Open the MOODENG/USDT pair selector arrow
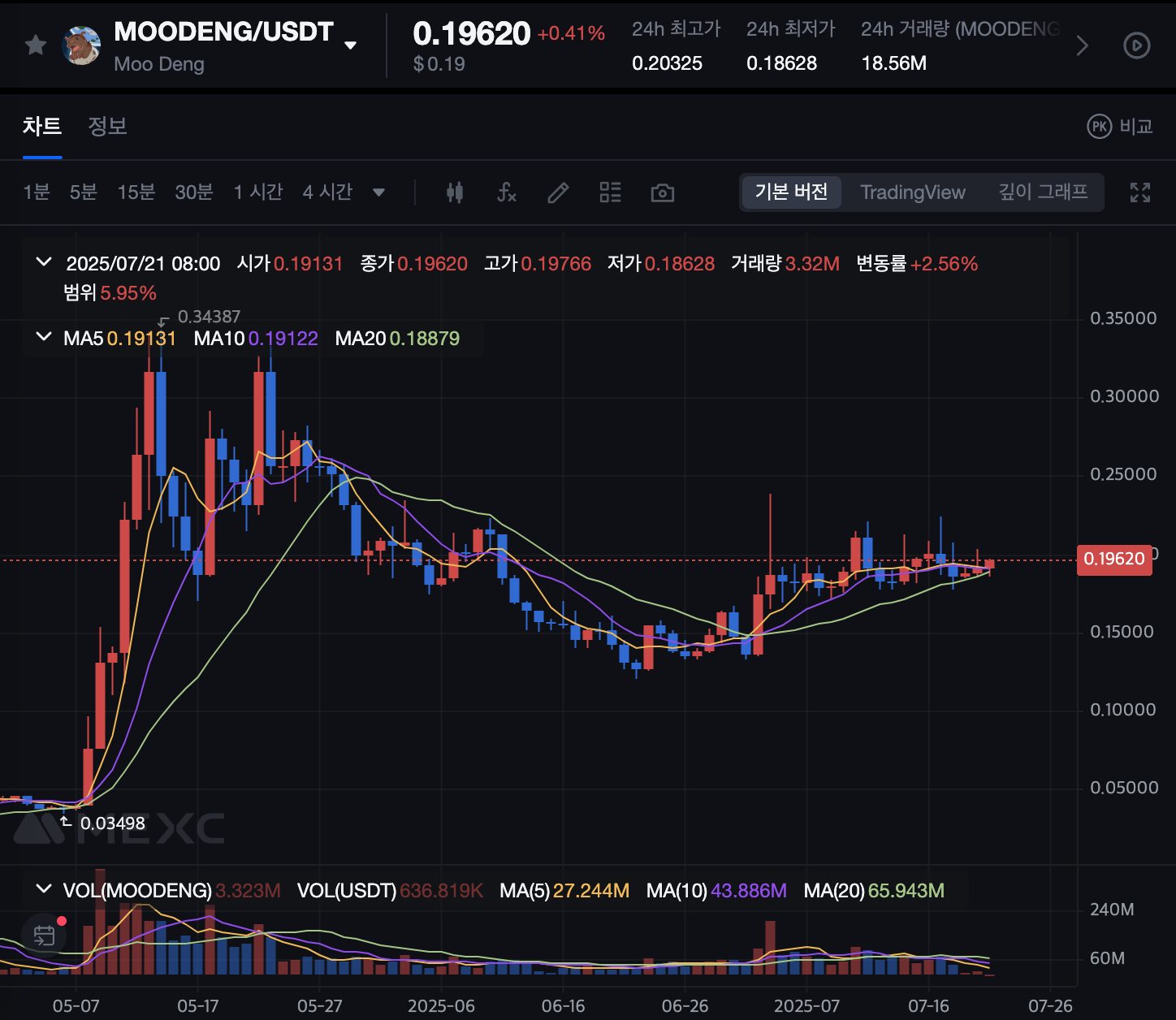The height and width of the screenshot is (1020, 1176). 350,45
